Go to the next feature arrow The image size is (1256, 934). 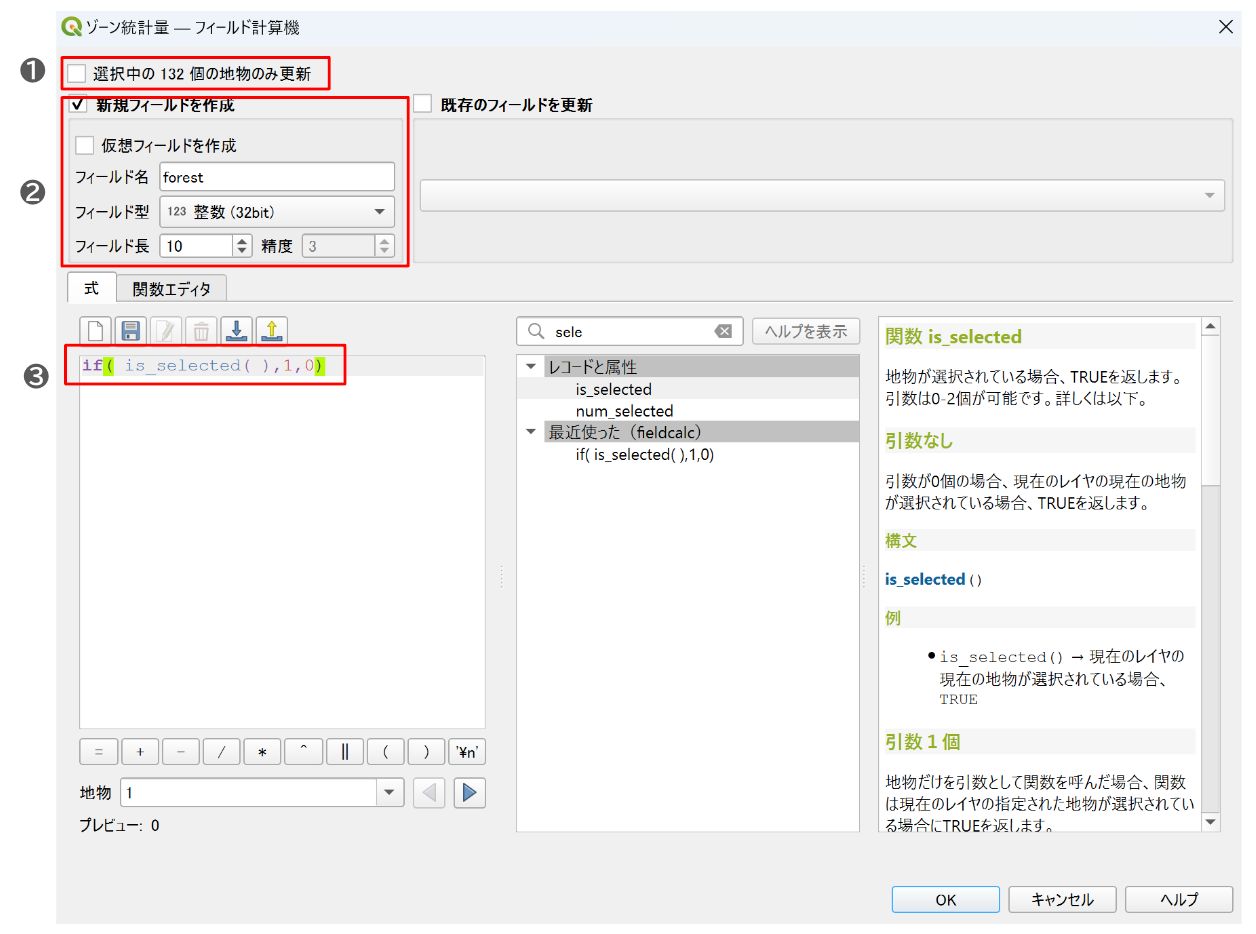click(469, 793)
